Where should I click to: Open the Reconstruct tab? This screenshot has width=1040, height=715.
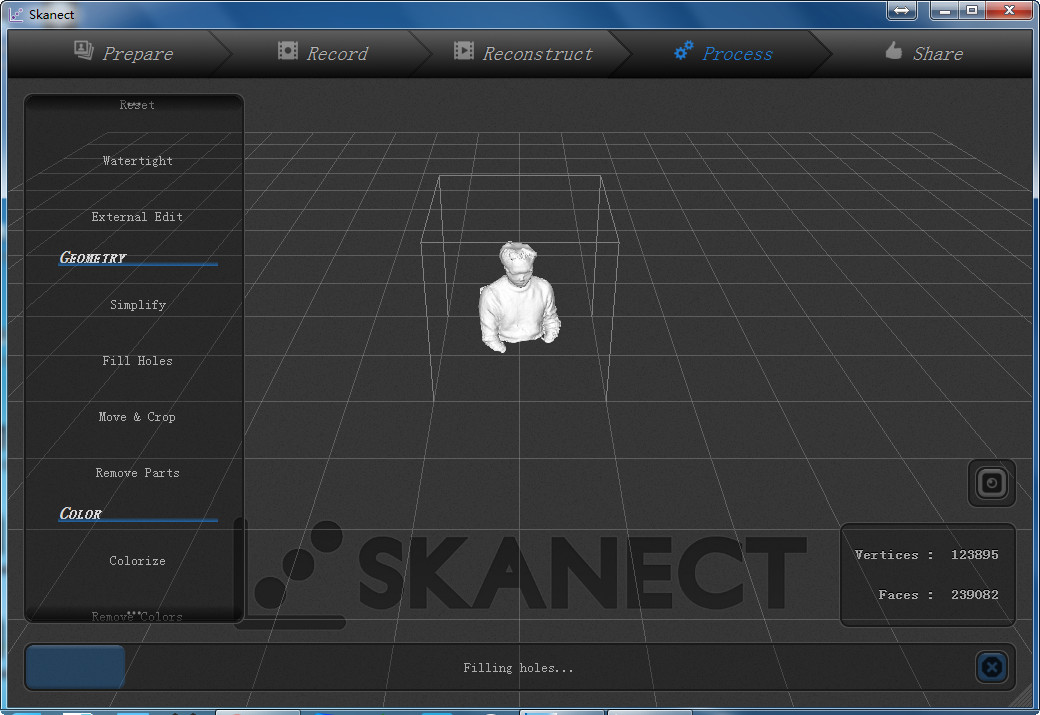pyautogui.click(x=523, y=53)
